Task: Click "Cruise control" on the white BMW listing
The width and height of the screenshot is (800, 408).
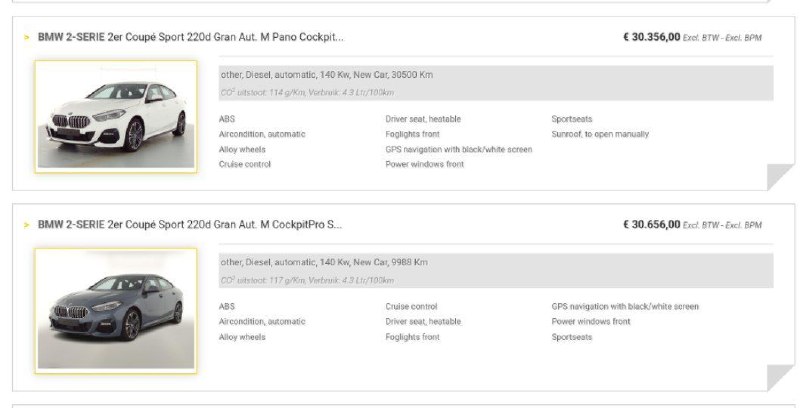Action: click(245, 164)
